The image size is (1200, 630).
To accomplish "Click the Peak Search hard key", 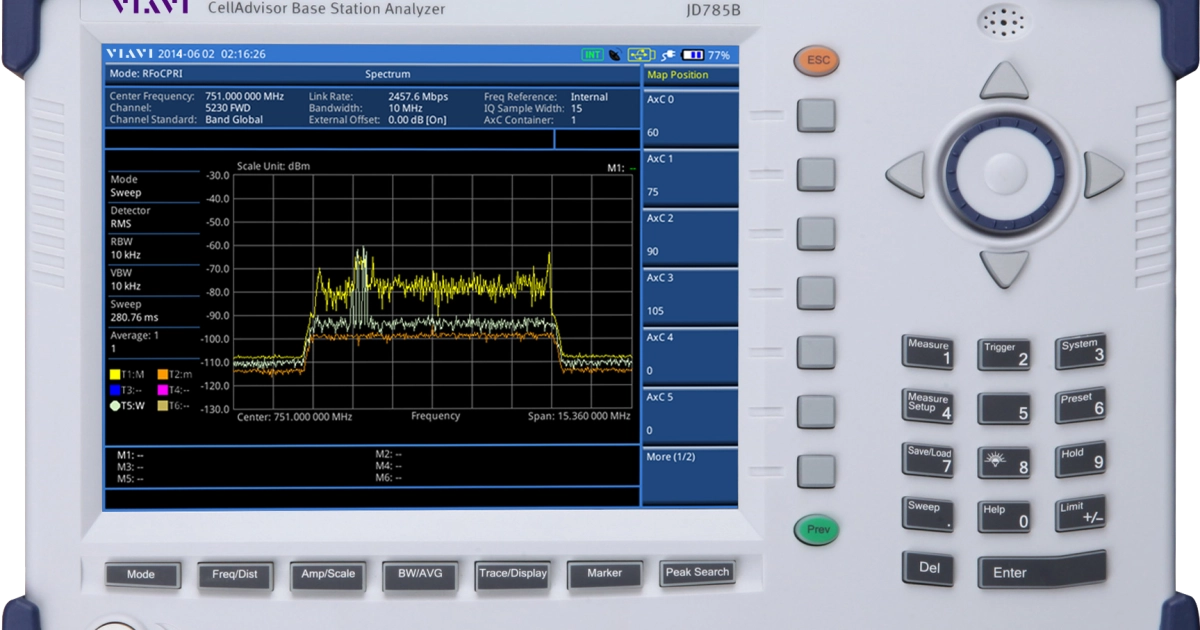I will coord(697,573).
